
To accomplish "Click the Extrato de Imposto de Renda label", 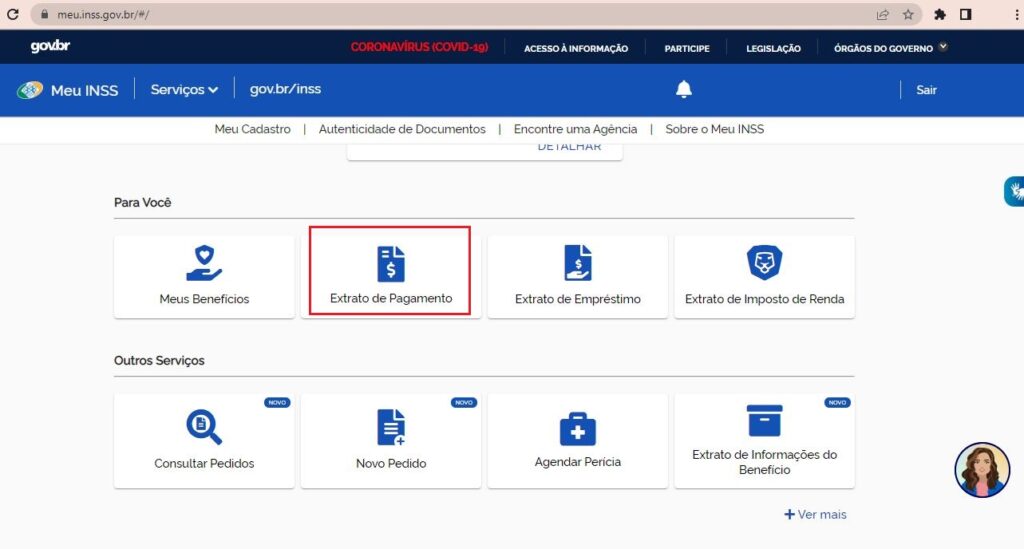I will [764, 299].
